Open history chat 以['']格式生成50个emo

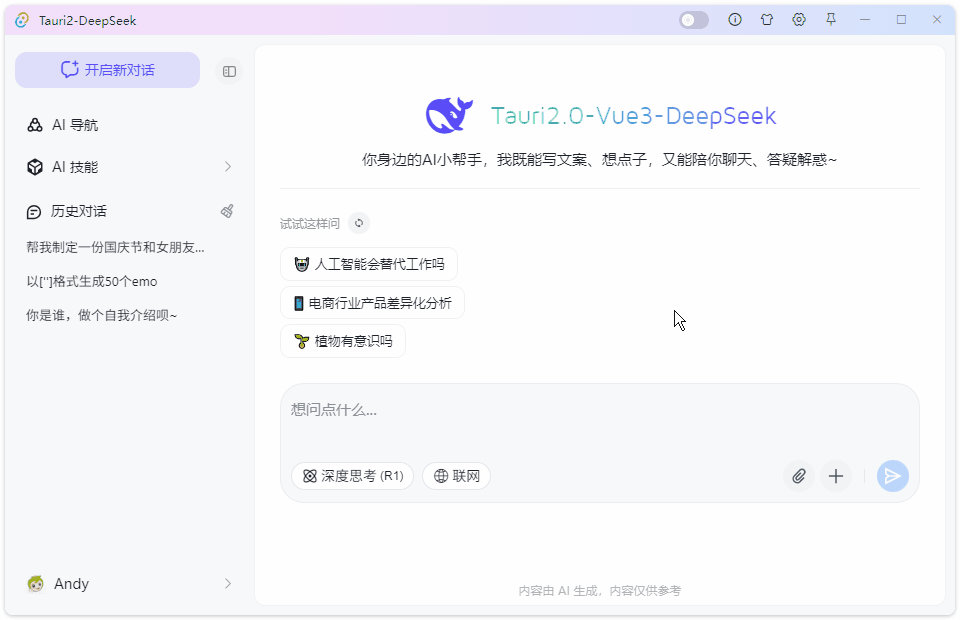pos(92,282)
